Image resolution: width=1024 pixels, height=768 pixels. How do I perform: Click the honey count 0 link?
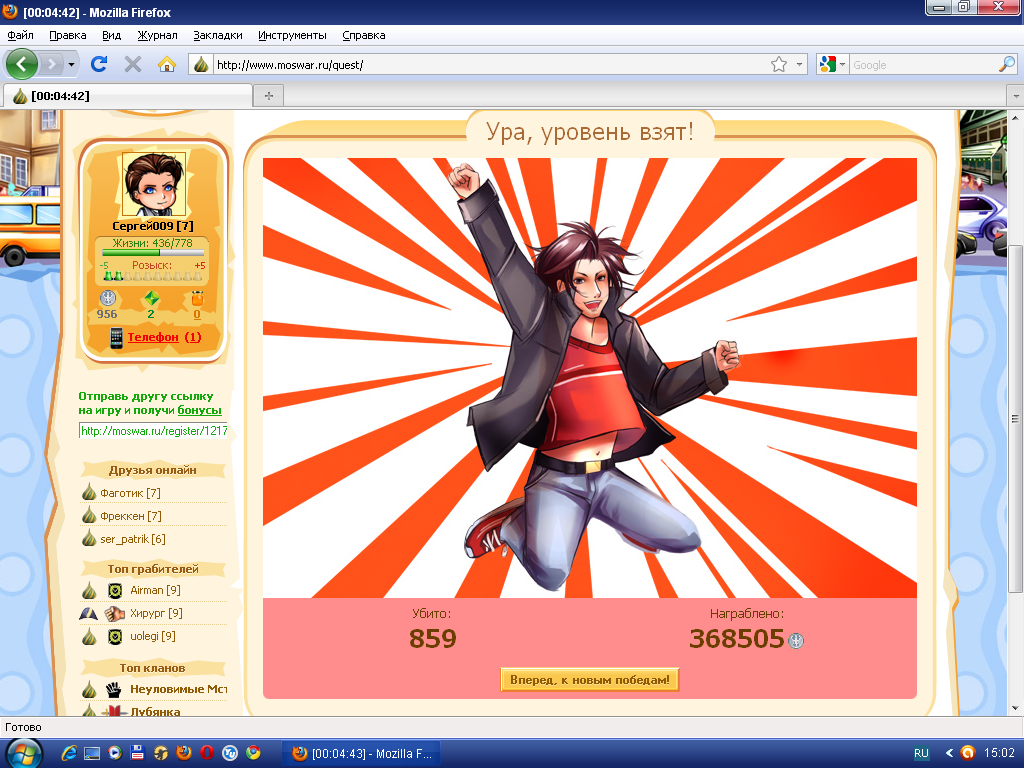[x=197, y=314]
